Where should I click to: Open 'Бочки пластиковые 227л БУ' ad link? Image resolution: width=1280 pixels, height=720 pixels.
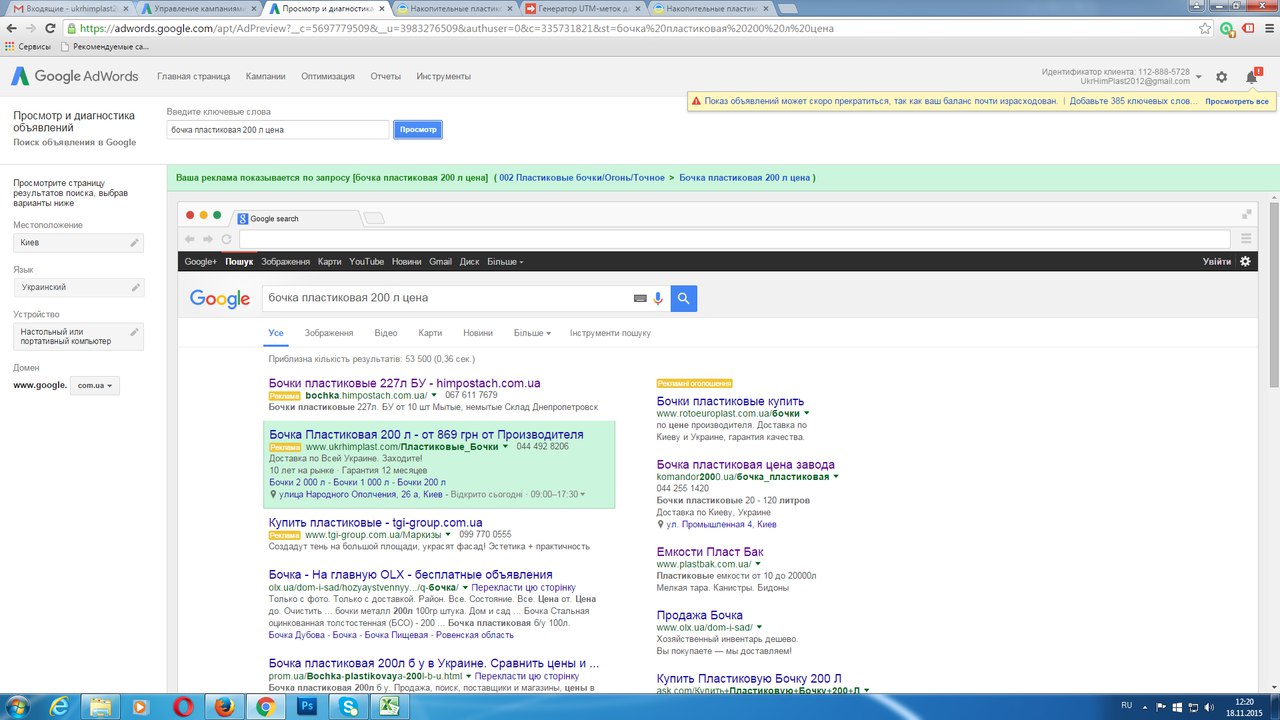[x=404, y=383]
